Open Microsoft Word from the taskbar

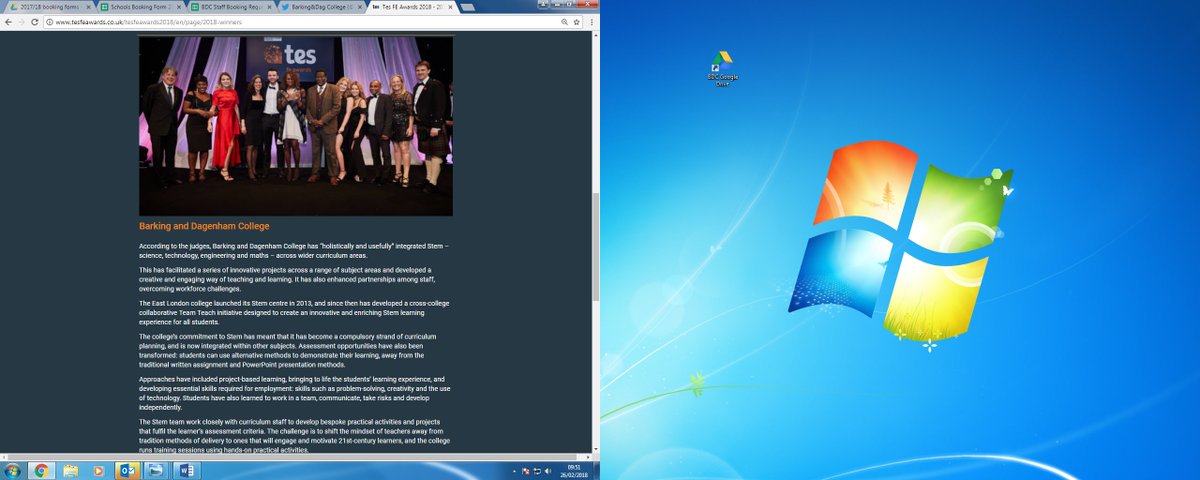tap(186, 470)
